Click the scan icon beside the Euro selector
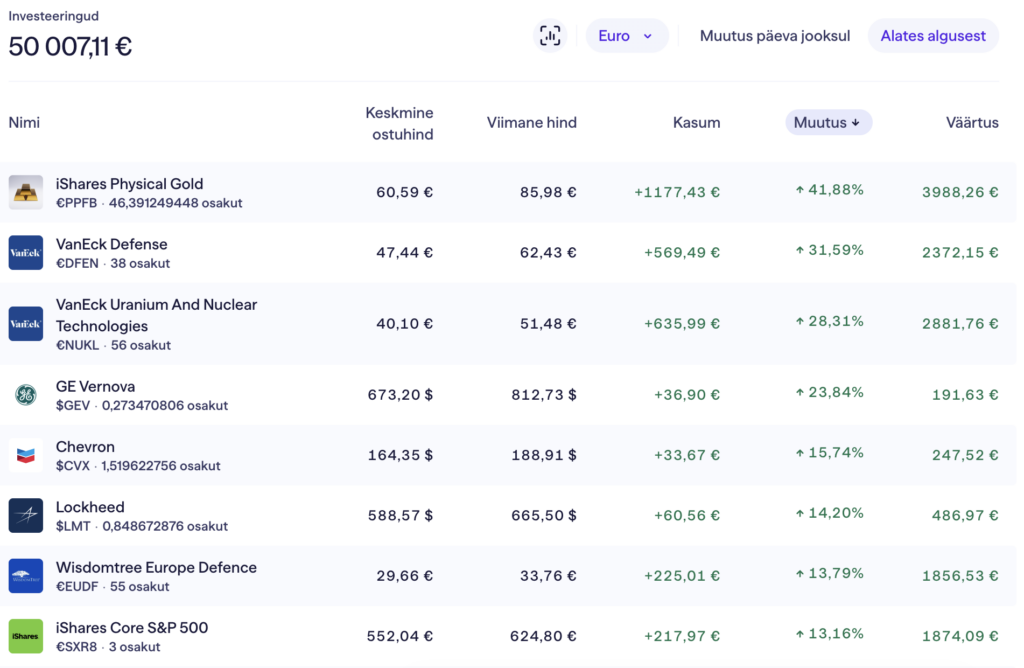 [550, 36]
